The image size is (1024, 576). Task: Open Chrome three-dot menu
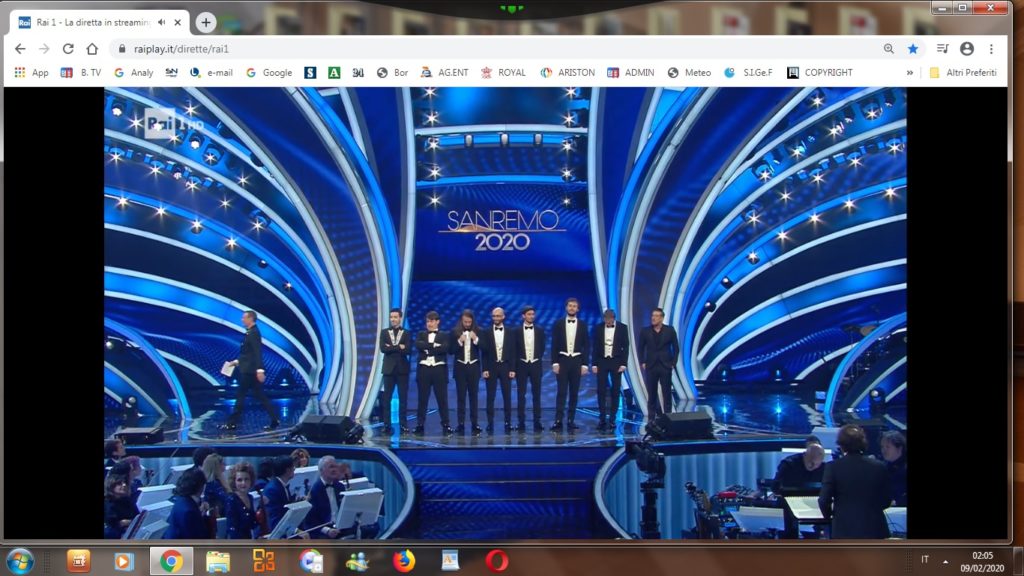coord(991,48)
